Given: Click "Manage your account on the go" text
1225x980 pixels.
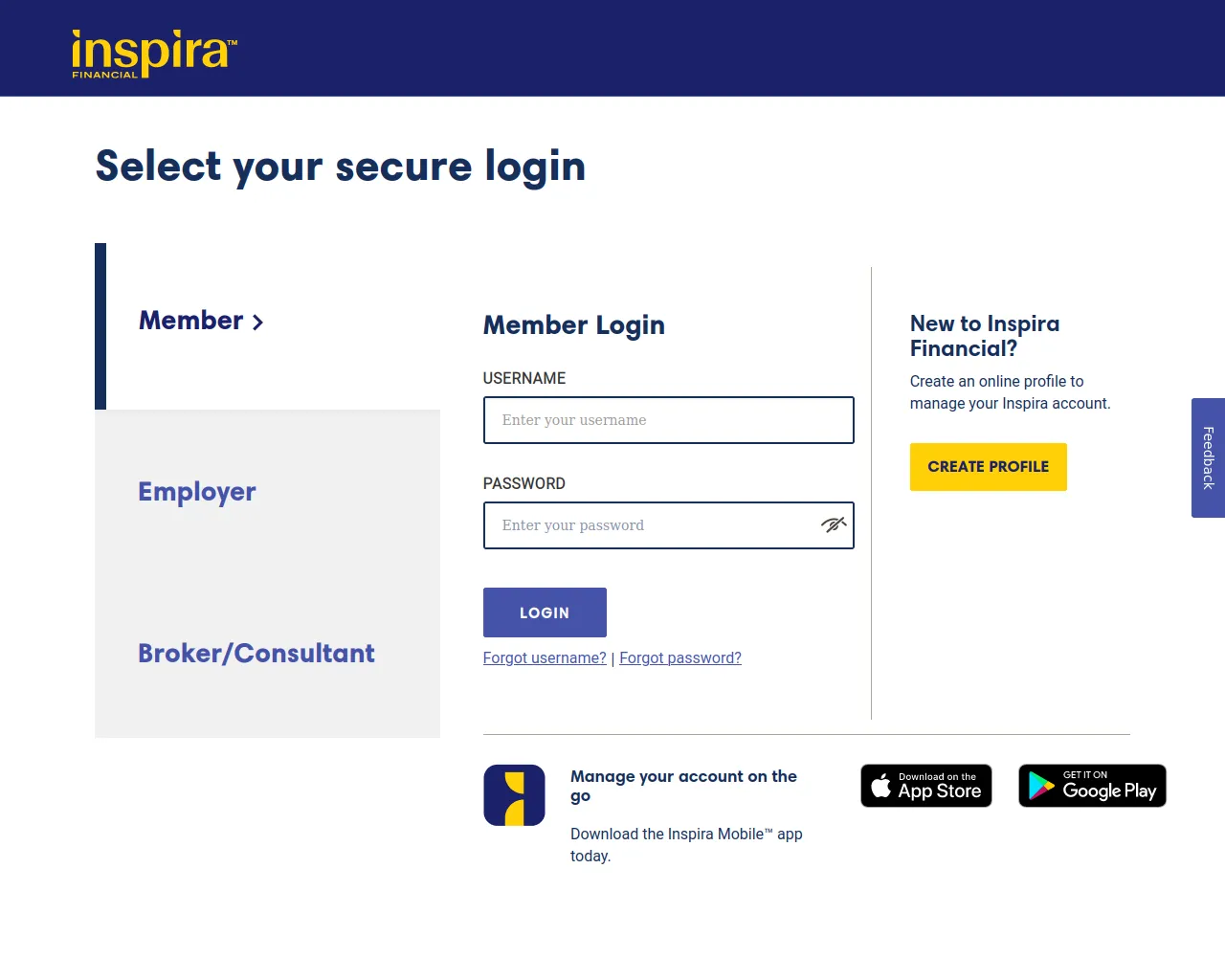Looking at the screenshot, I should click(x=683, y=786).
